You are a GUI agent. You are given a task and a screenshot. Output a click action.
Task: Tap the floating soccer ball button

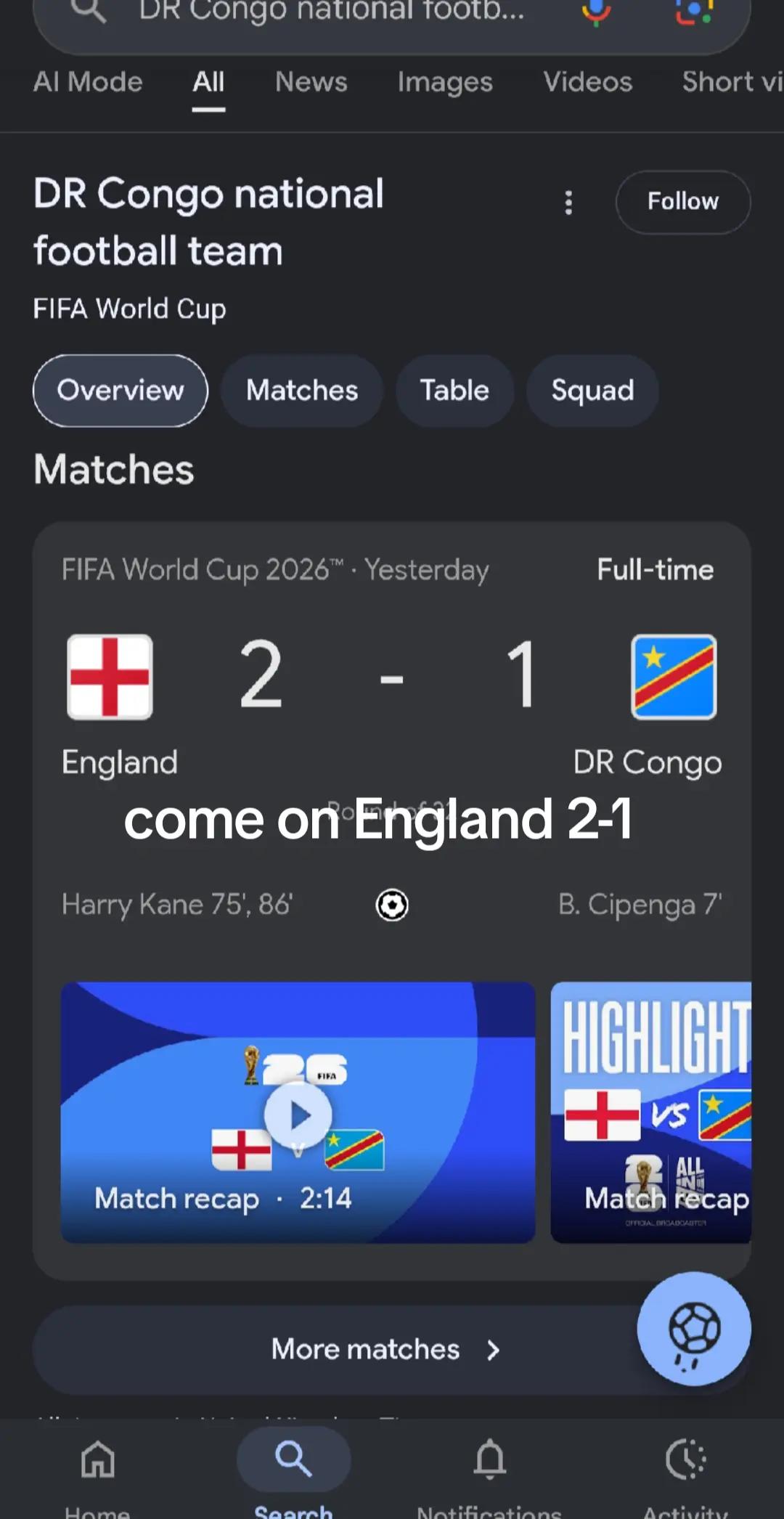(x=694, y=1329)
